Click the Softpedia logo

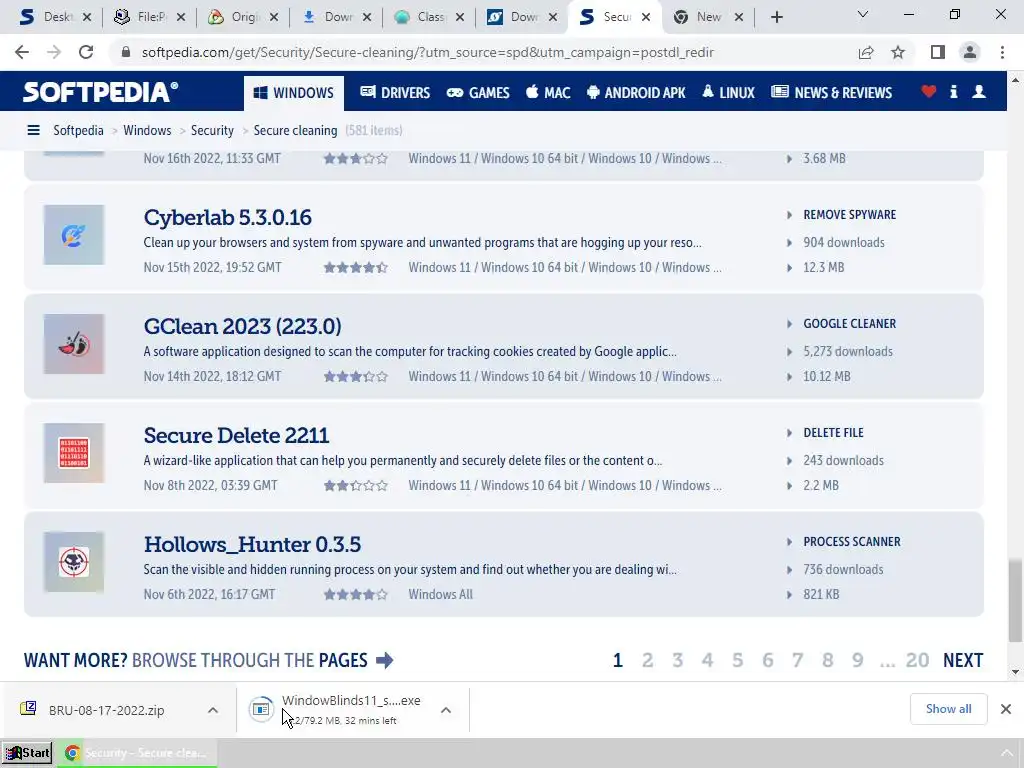point(100,92)
